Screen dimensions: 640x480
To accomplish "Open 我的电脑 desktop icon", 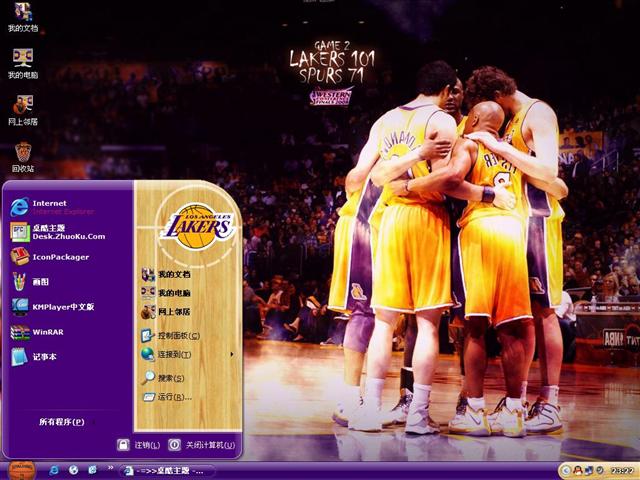I will (23, 64).
